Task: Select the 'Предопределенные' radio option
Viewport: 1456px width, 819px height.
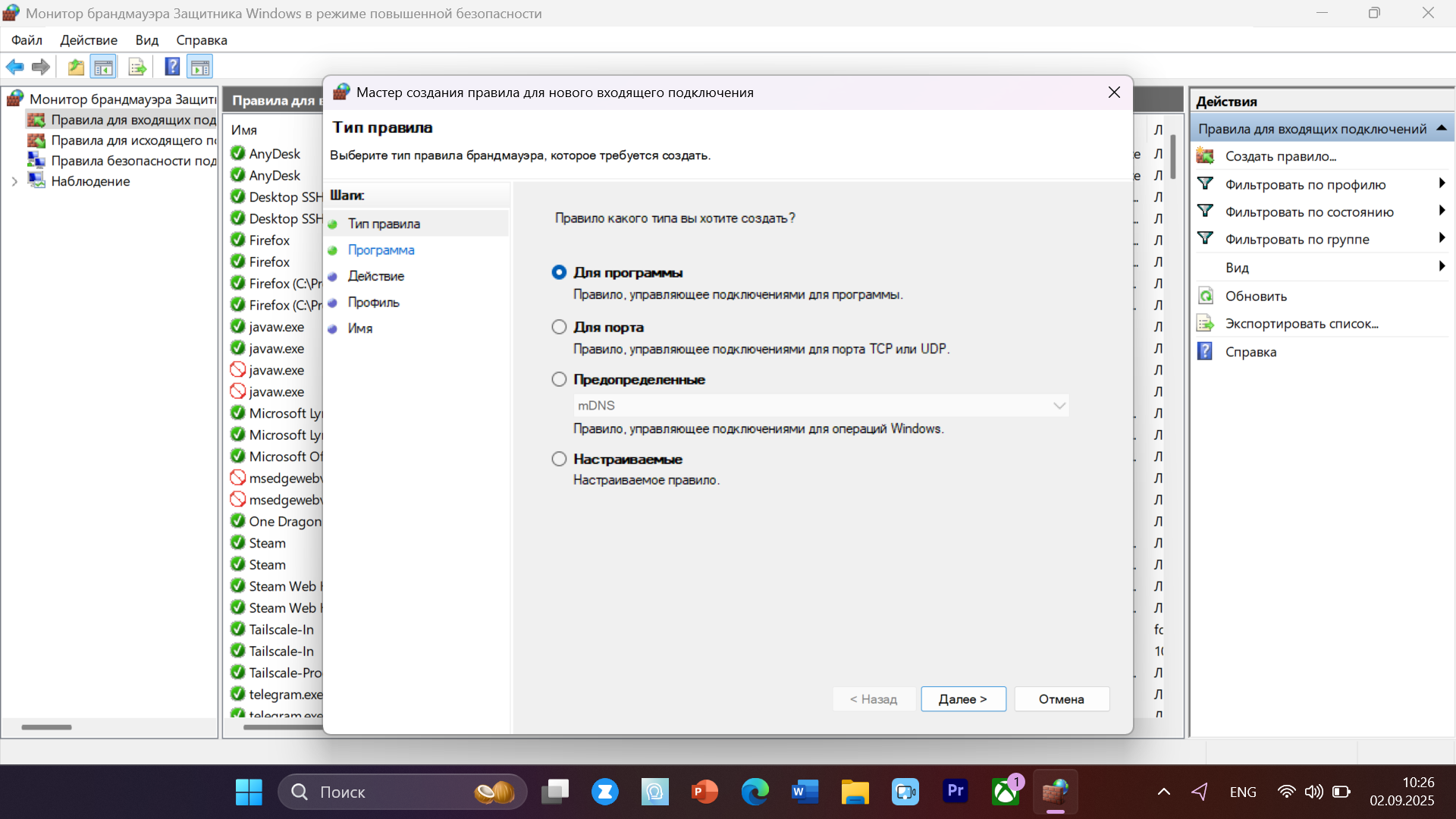Action: pyautogui.click(x=559, y=379)
